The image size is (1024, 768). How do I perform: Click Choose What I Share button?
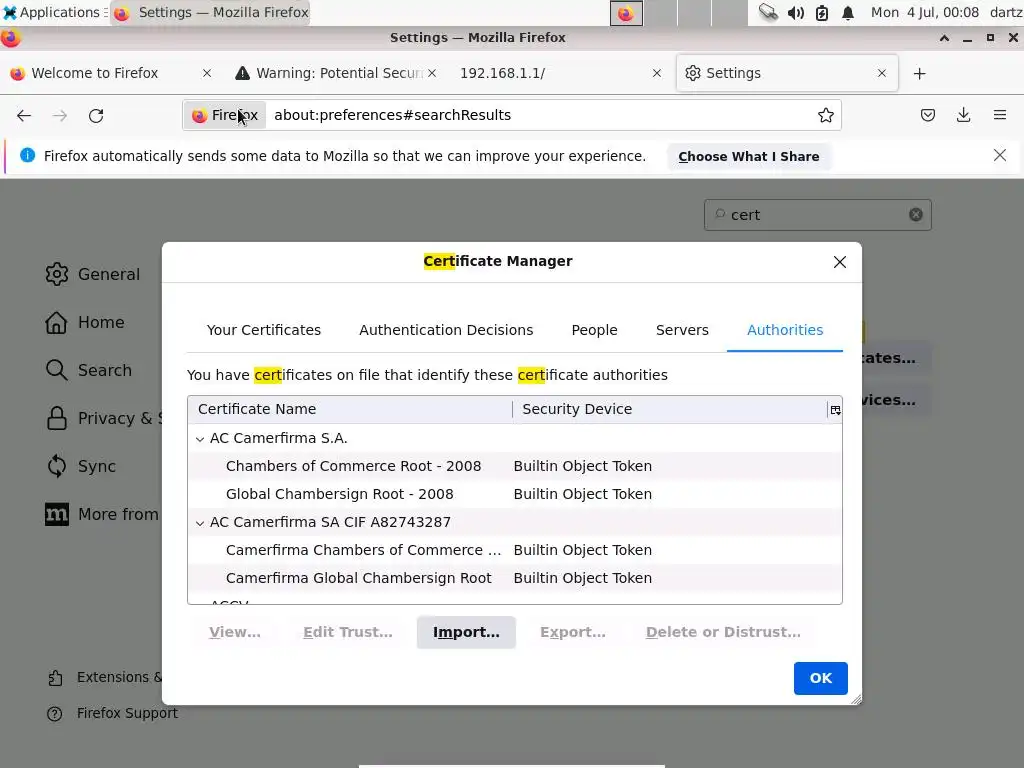coord(748,157)
